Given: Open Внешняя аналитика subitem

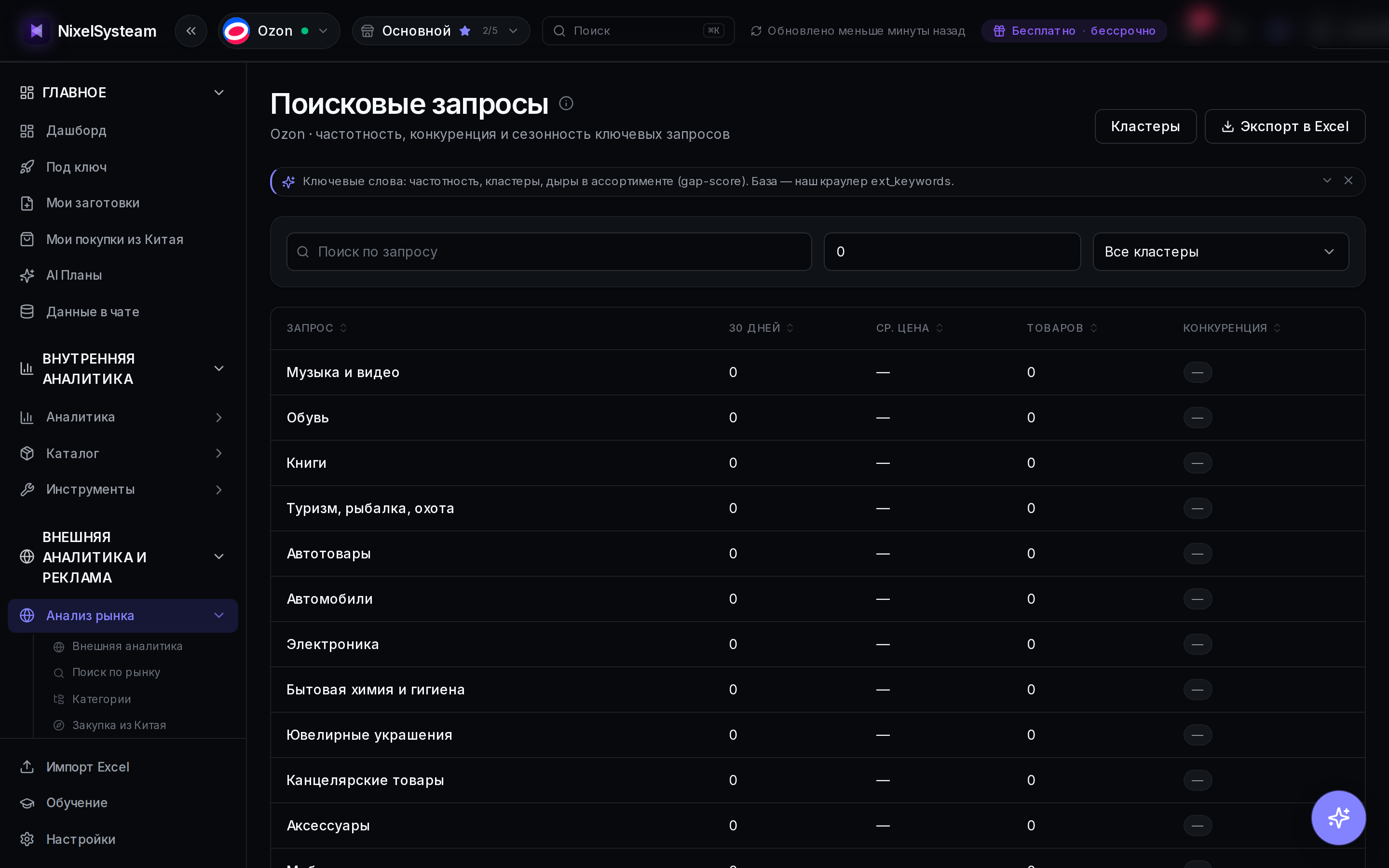Looking at the screenshot, I should click(x=127, y=646).
